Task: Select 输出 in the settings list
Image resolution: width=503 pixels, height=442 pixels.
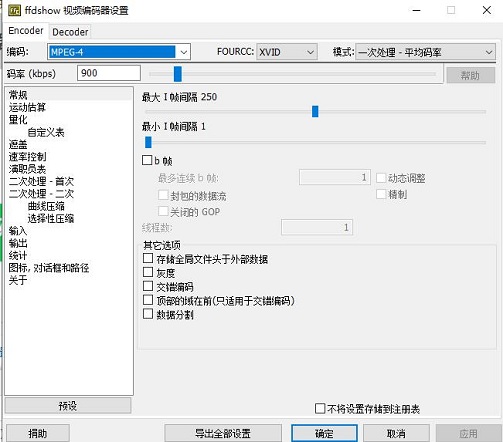Action: point(18,243)
